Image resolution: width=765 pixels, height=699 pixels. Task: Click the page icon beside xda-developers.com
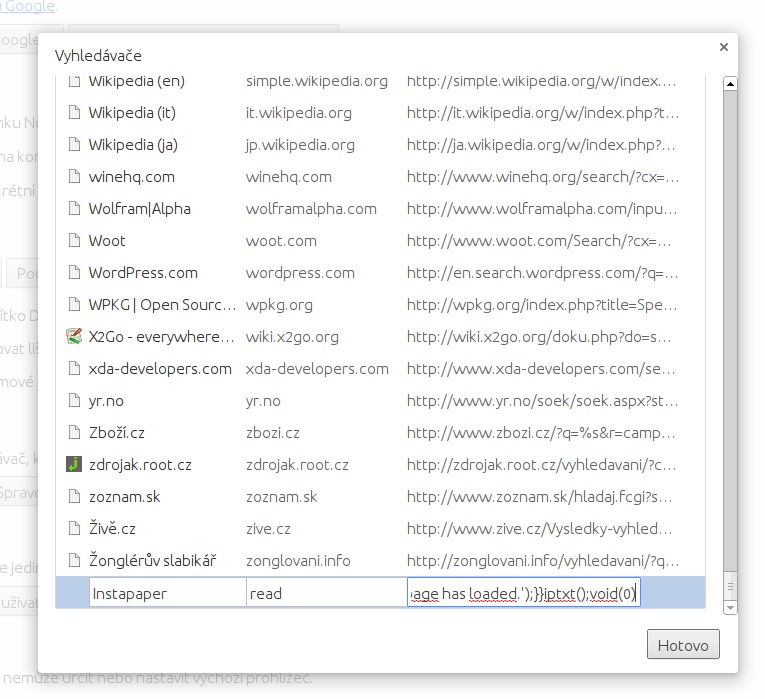pos(74,369)
